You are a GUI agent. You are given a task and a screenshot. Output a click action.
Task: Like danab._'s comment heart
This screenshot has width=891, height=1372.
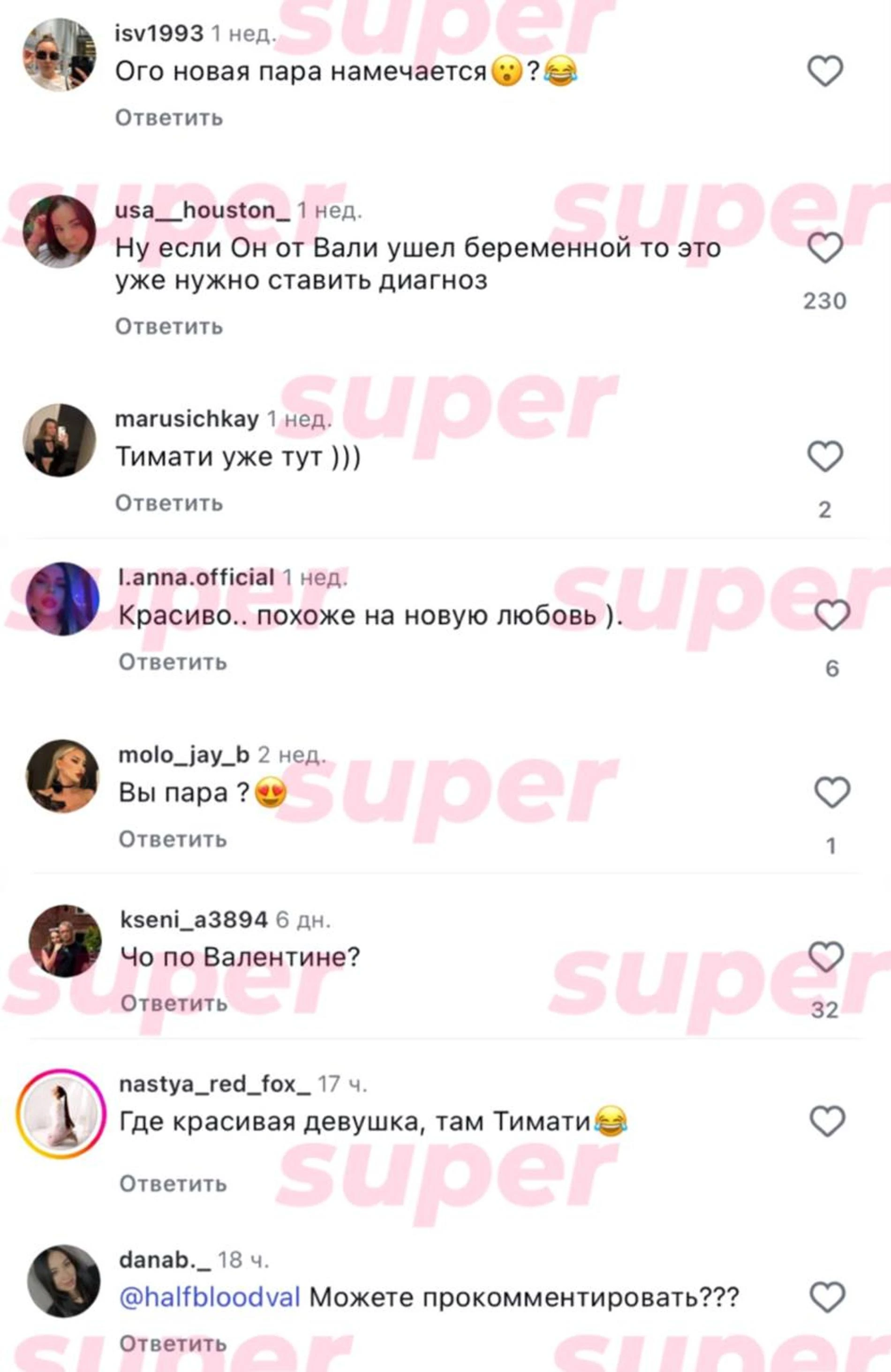(827, 1297)
